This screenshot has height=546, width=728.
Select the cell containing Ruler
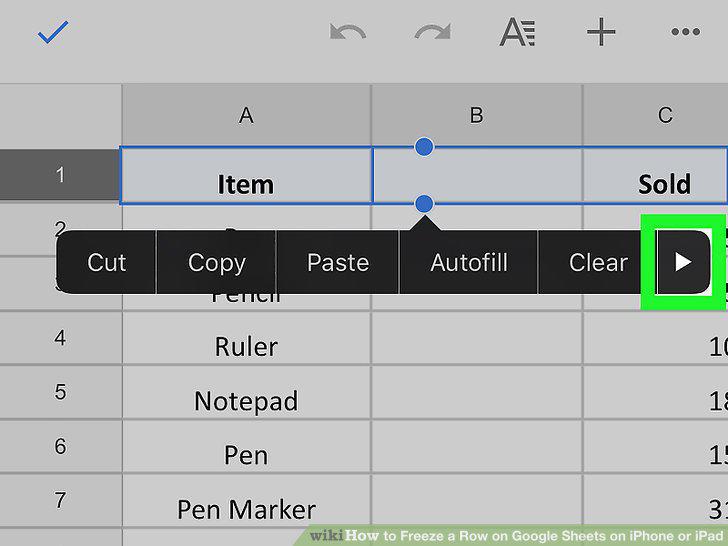[x=247, y=338]
